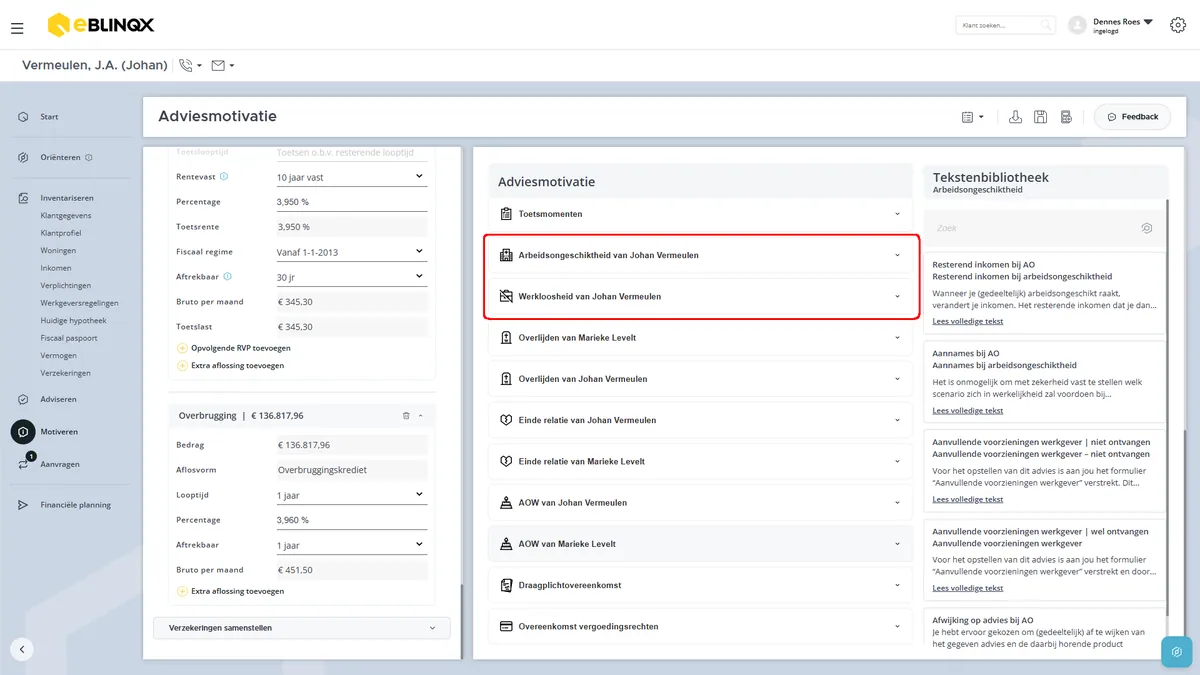
Task: Collapse the sidebar with the left arrow button
Action: tap(22, 648)
